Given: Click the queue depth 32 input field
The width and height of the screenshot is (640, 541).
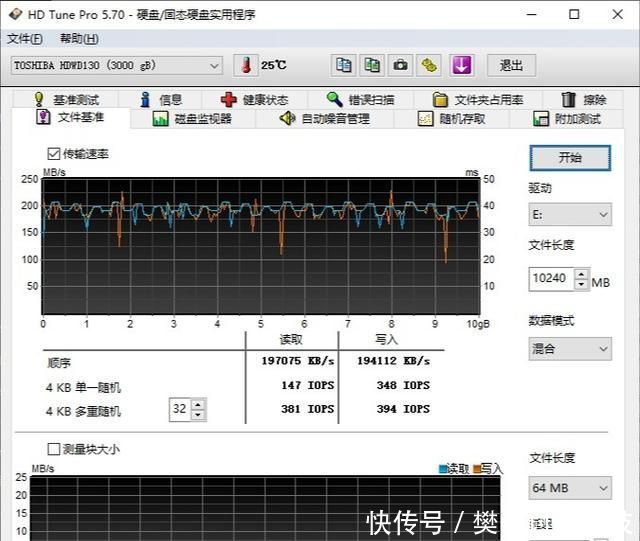Looking at the screenshot, I should point(180,409).
